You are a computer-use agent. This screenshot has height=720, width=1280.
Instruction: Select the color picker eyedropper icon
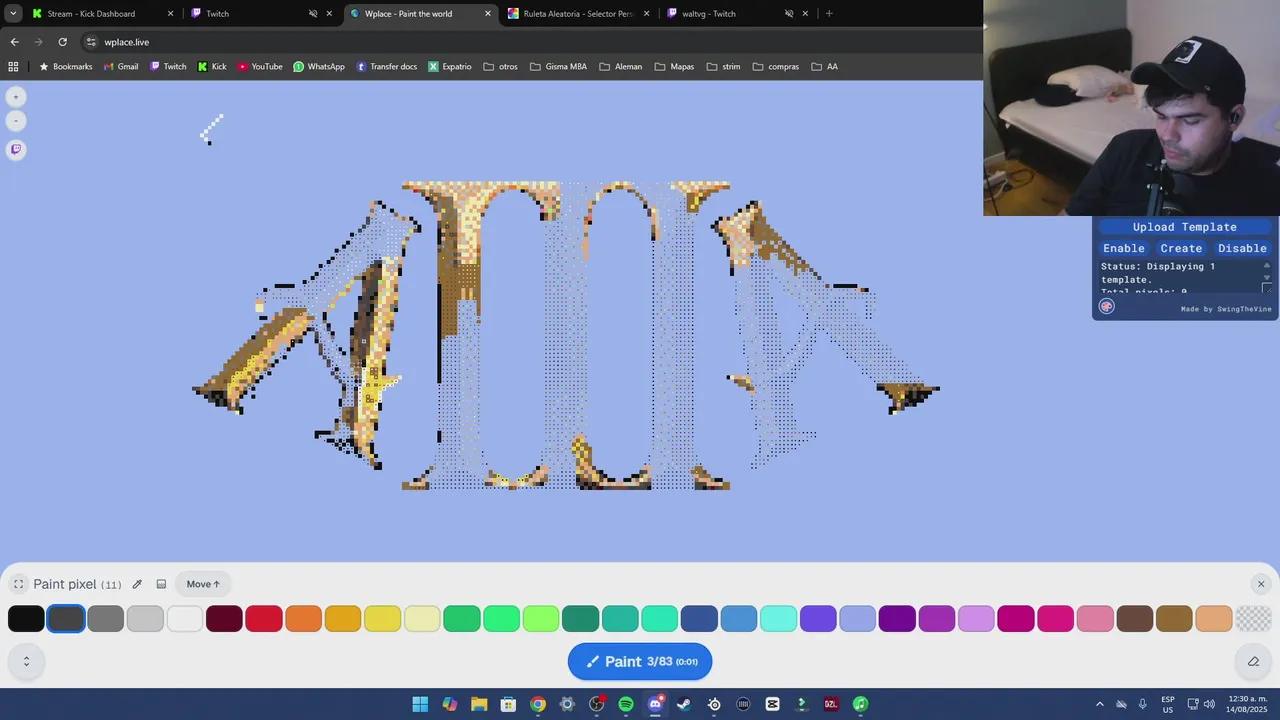137,584
